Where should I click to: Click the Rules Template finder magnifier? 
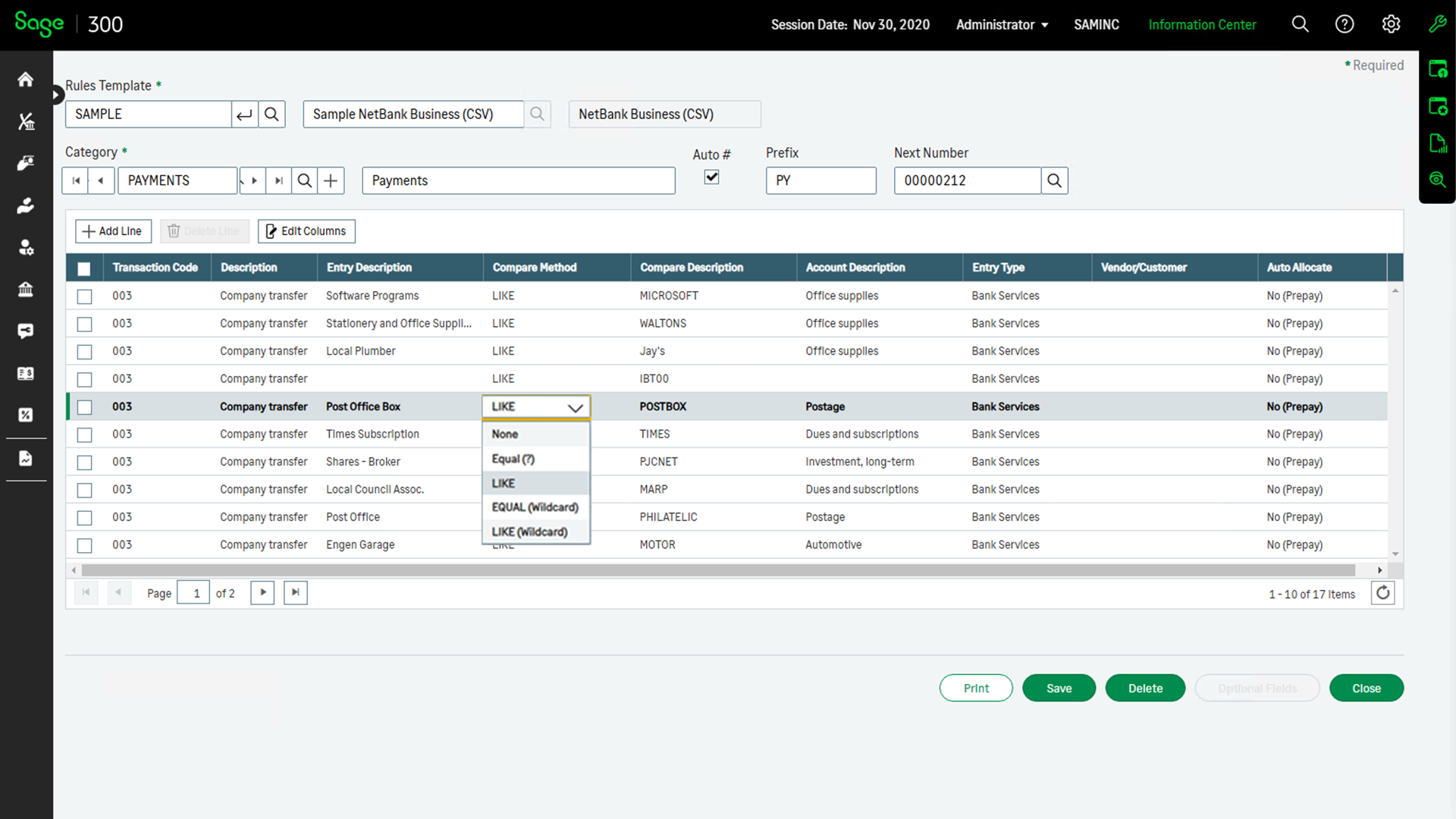(x=271, y=115)
